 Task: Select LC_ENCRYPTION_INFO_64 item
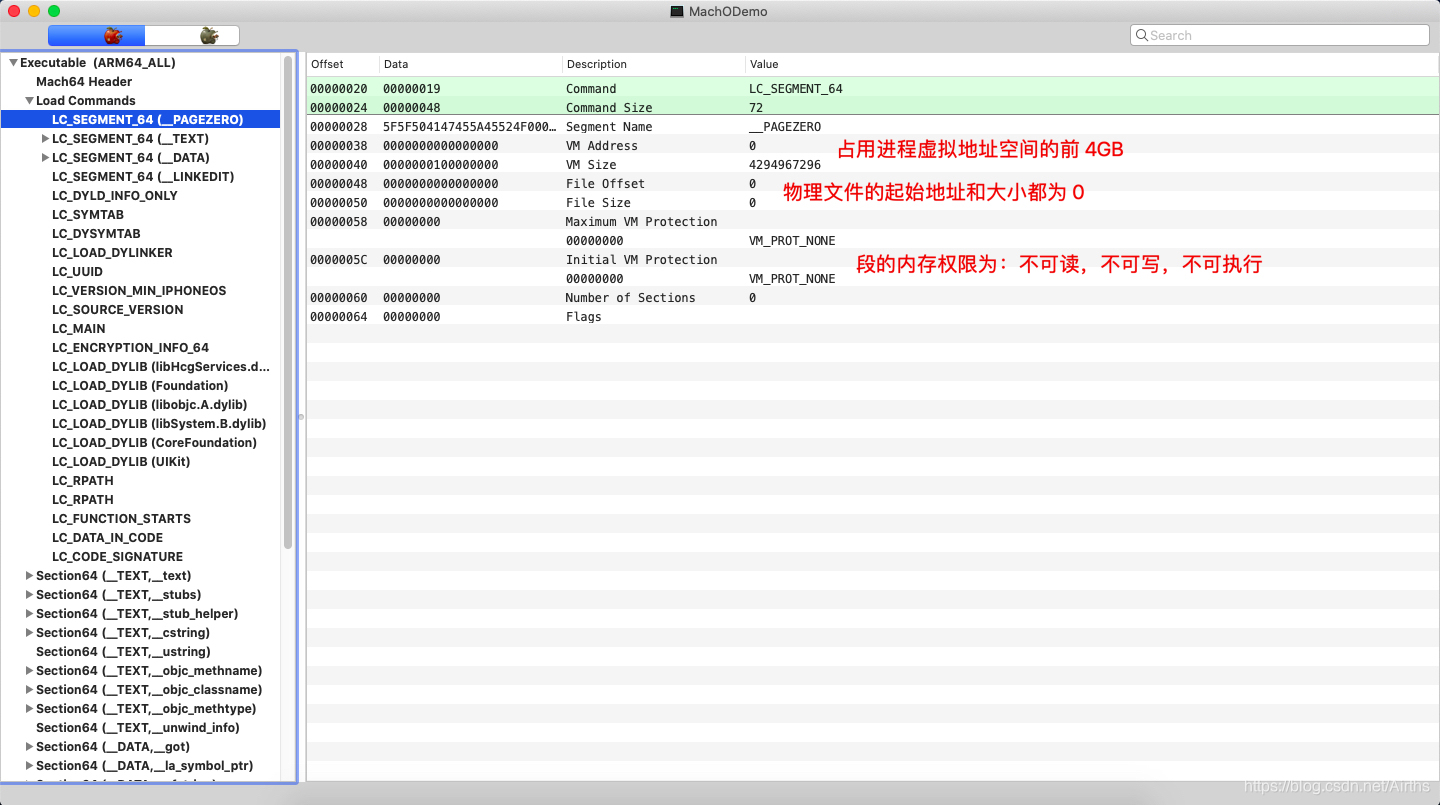coord(131,347)
